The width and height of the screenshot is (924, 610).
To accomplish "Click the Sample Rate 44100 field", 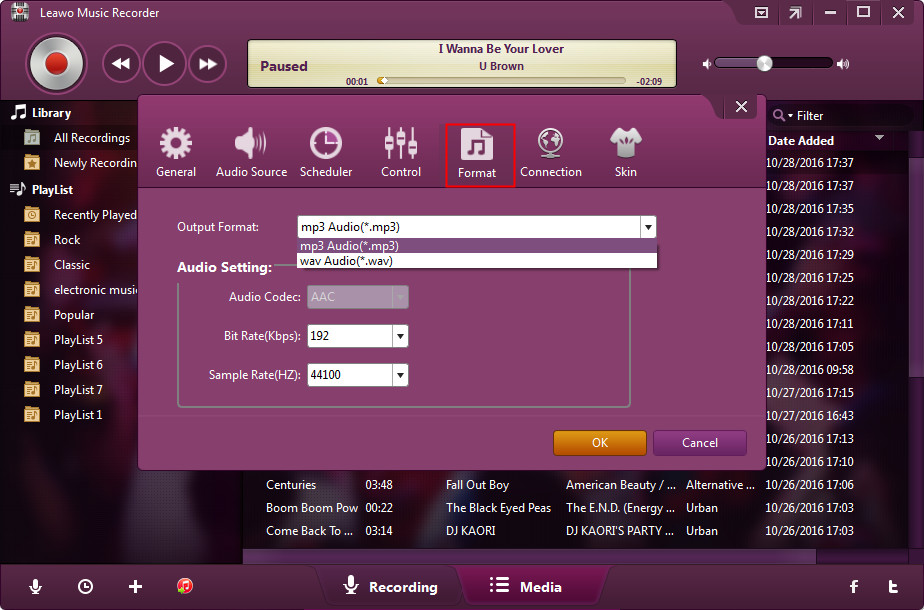I will point(350,375).
